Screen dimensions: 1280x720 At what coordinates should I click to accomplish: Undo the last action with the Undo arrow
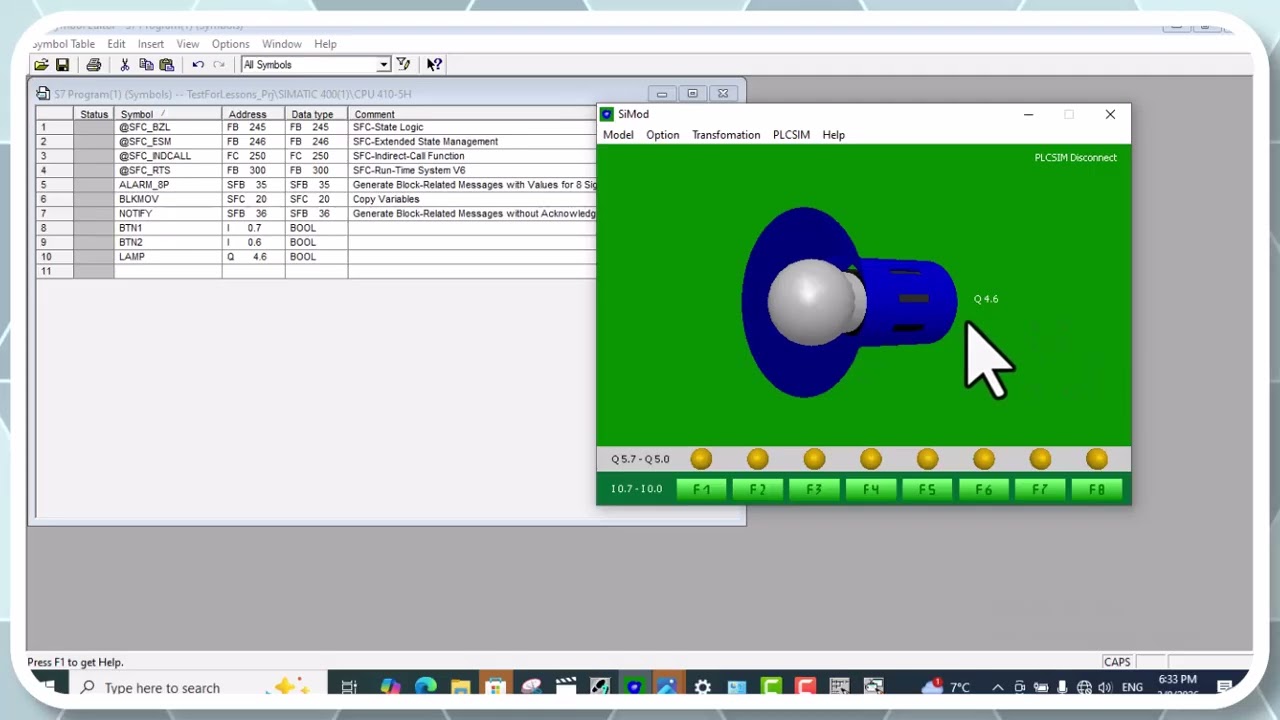click(x=198, y=65)
